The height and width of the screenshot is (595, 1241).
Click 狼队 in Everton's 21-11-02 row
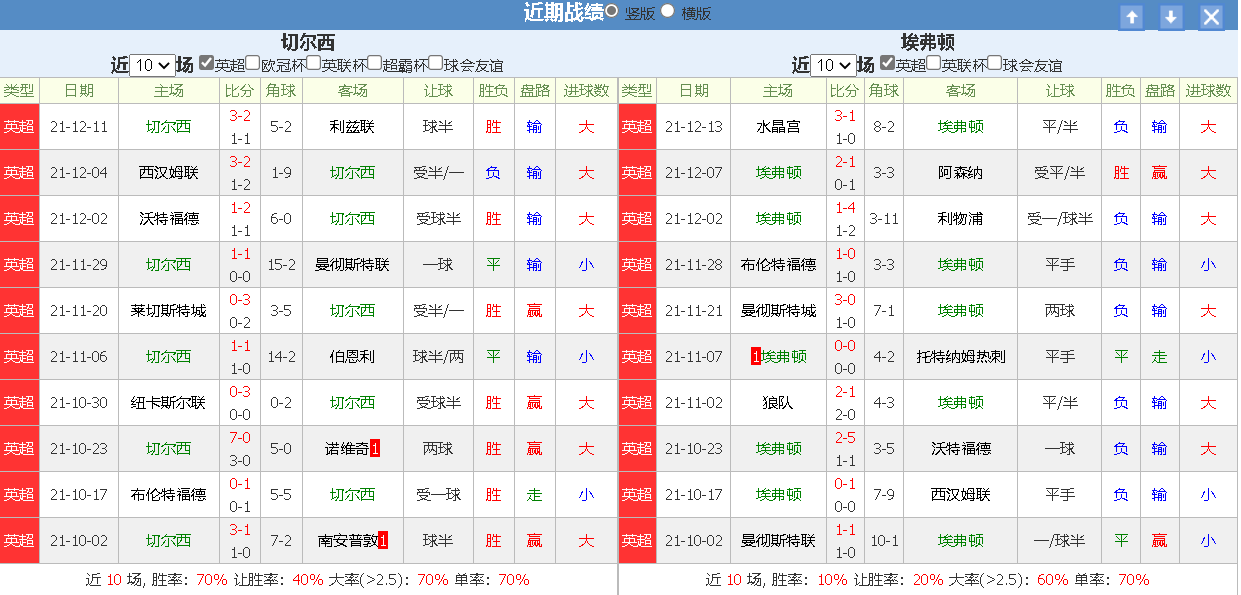pos(778,403)
